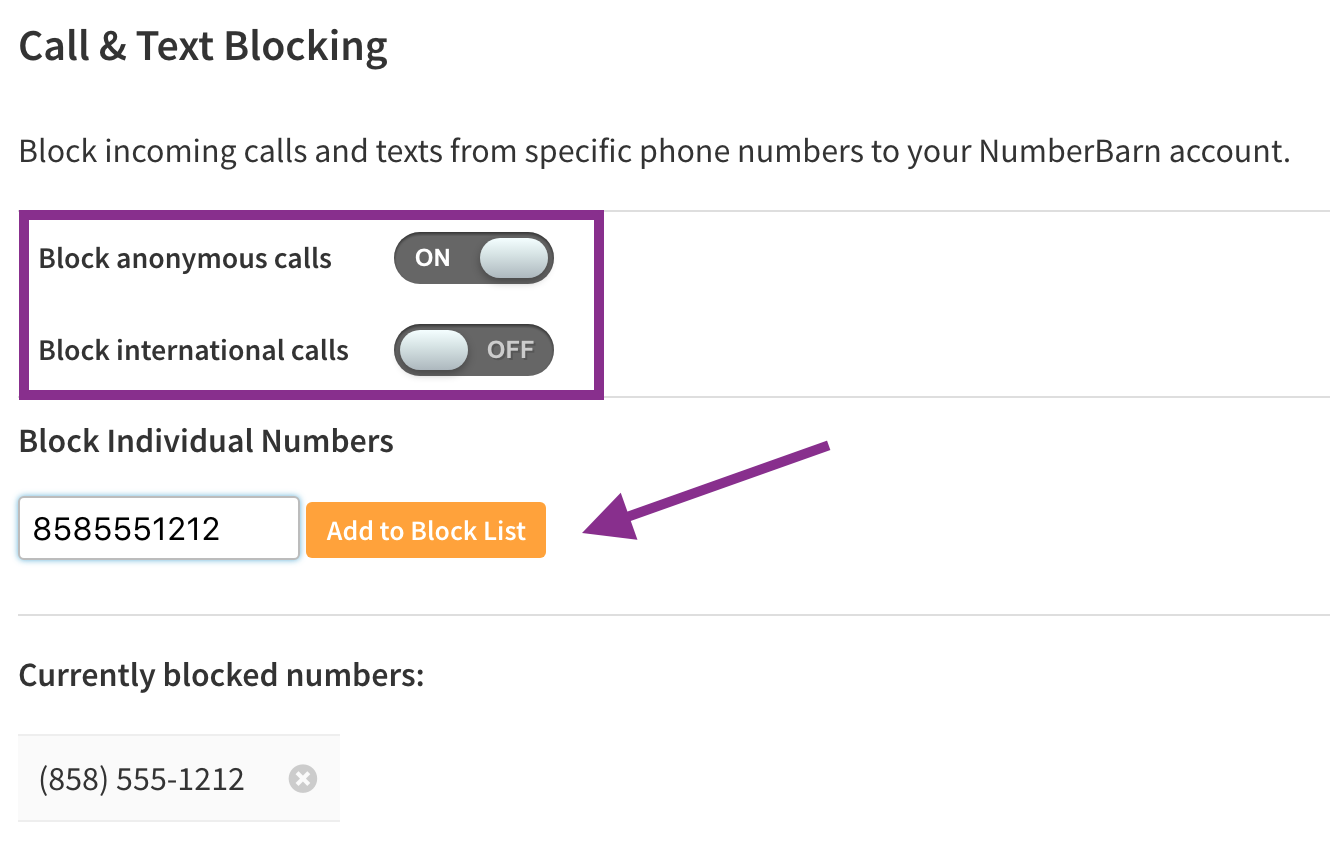Select the (858) 555-1212 blocked number text

(141, 779)
